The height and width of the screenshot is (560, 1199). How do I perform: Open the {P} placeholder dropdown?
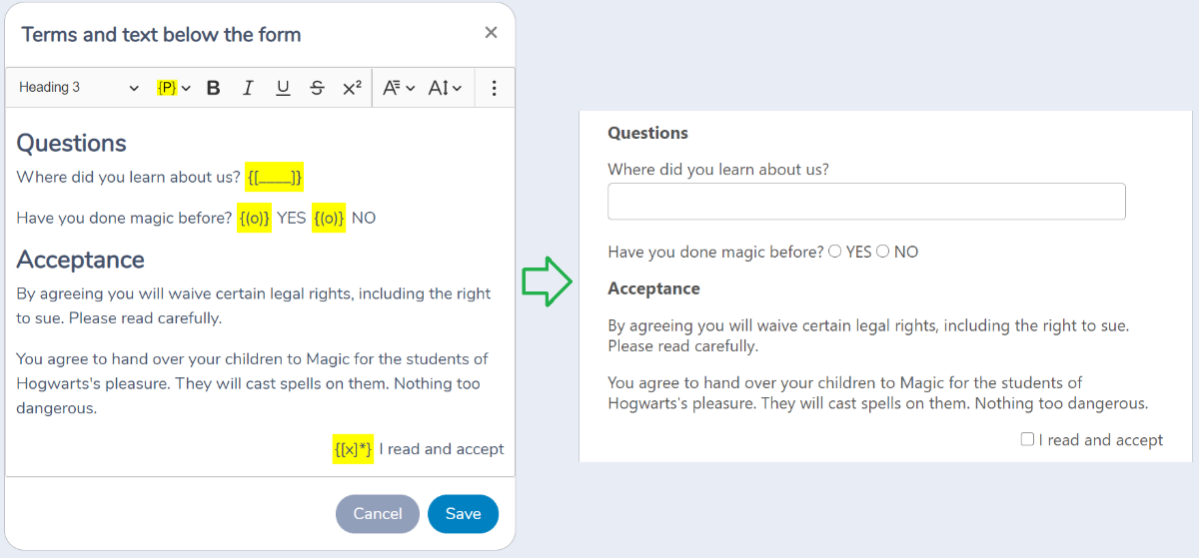(x=174, y=88)
